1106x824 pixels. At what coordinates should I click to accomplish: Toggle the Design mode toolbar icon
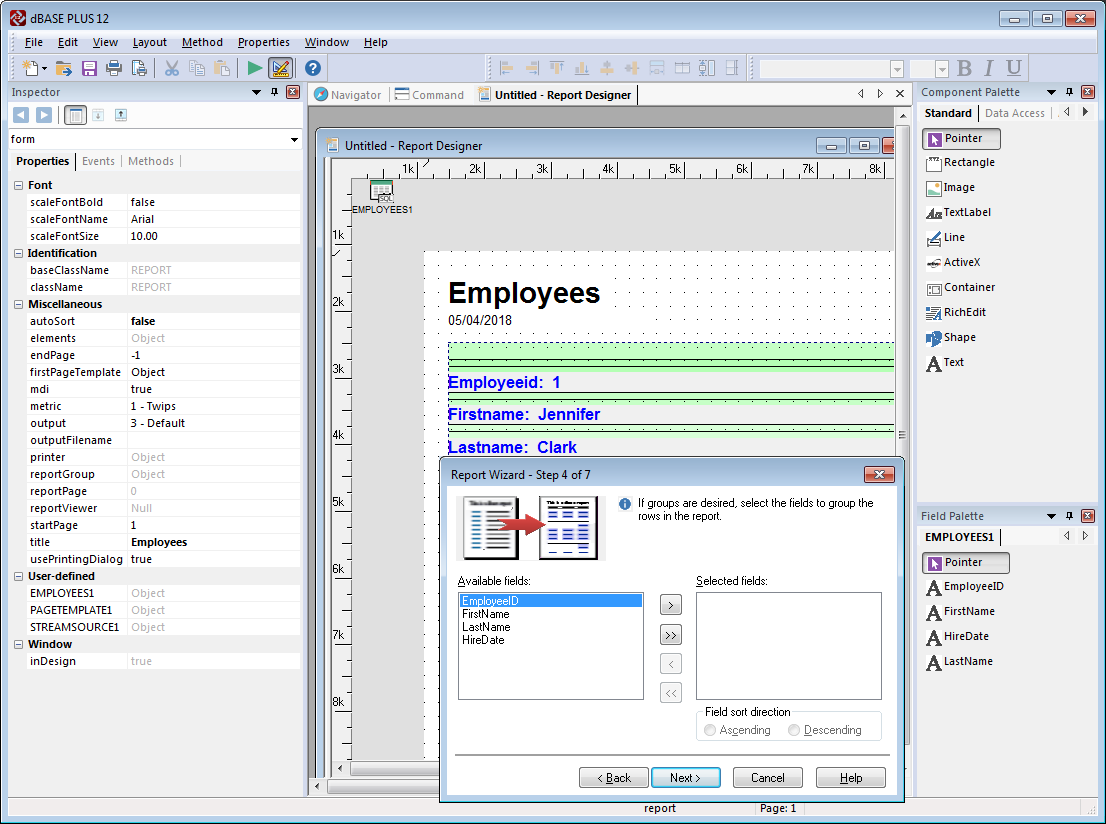(x=280, y=68)
